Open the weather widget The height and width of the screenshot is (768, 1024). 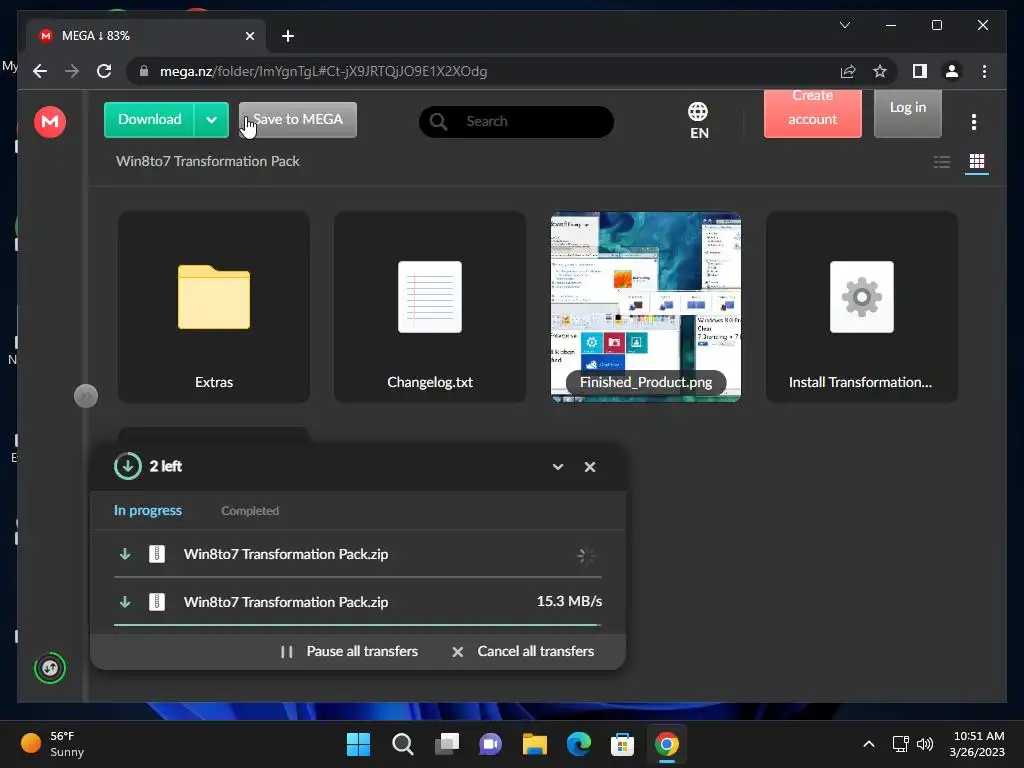52,744
